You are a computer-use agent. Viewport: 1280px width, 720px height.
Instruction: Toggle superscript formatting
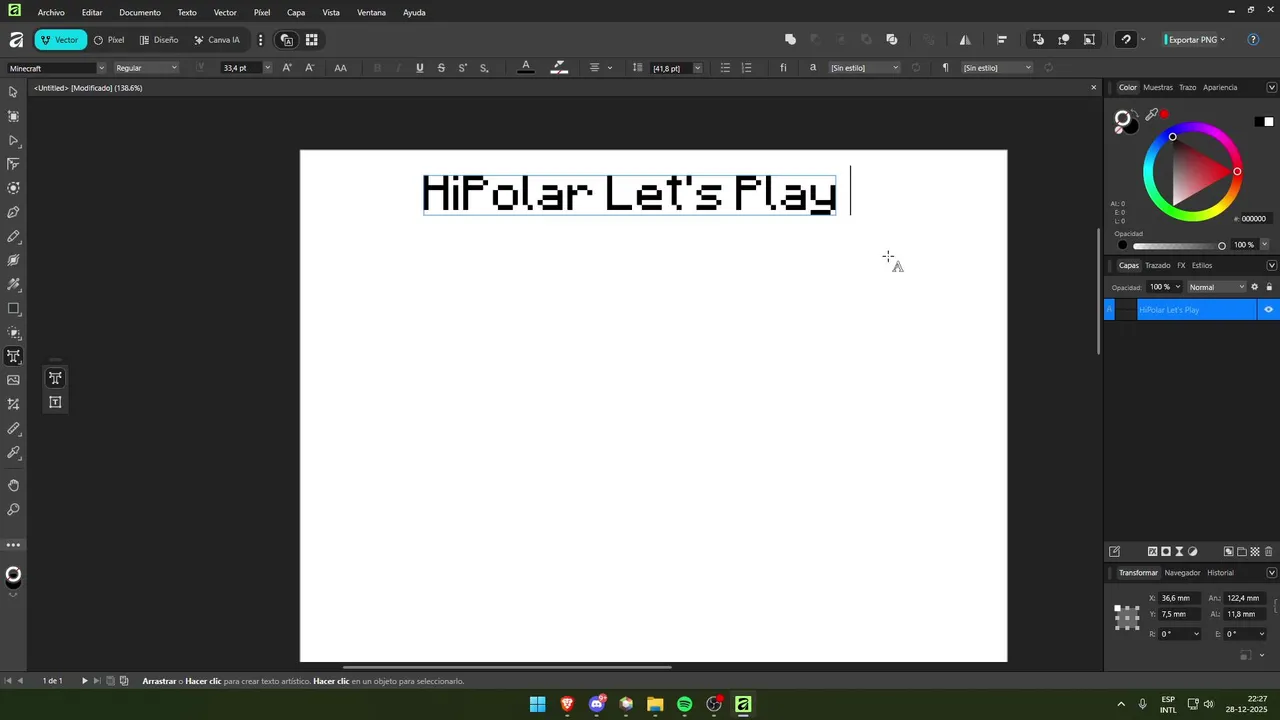[462, 68]
